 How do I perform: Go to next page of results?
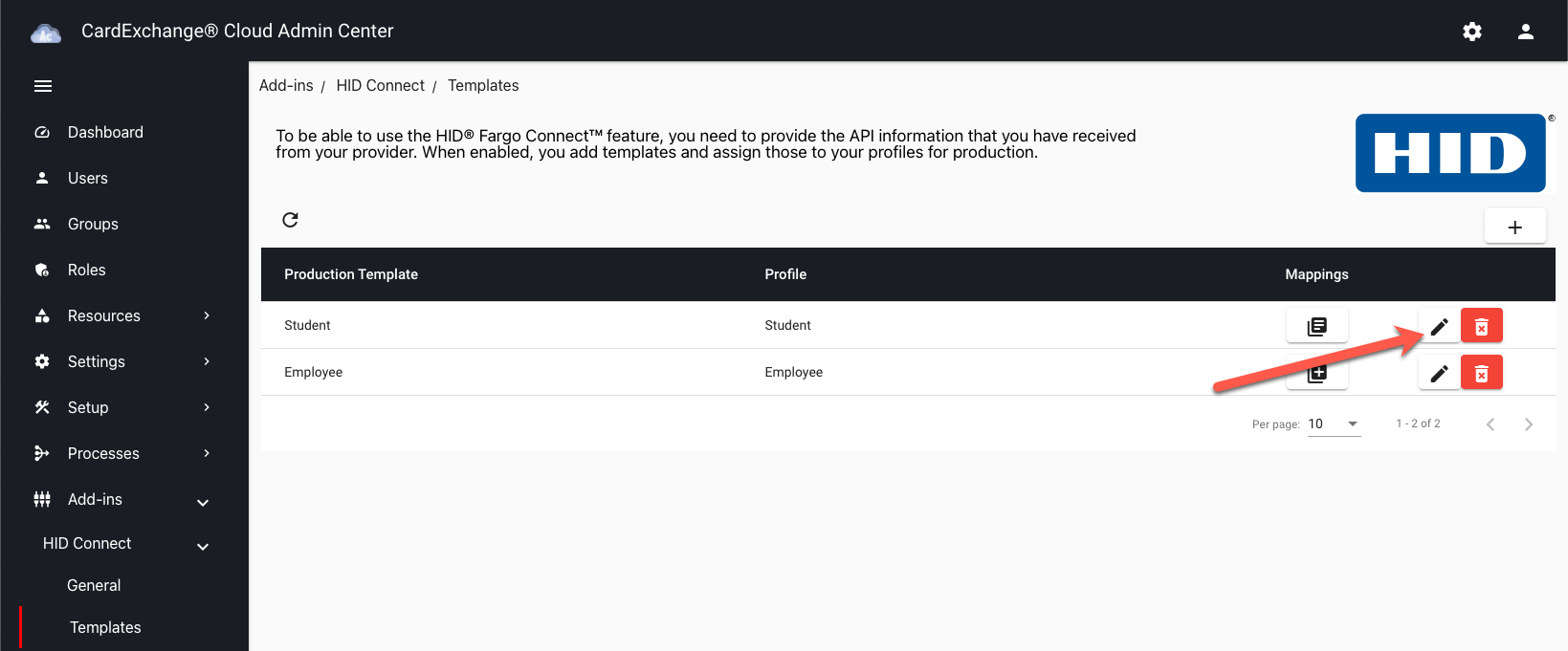[x=1529, y=424]
